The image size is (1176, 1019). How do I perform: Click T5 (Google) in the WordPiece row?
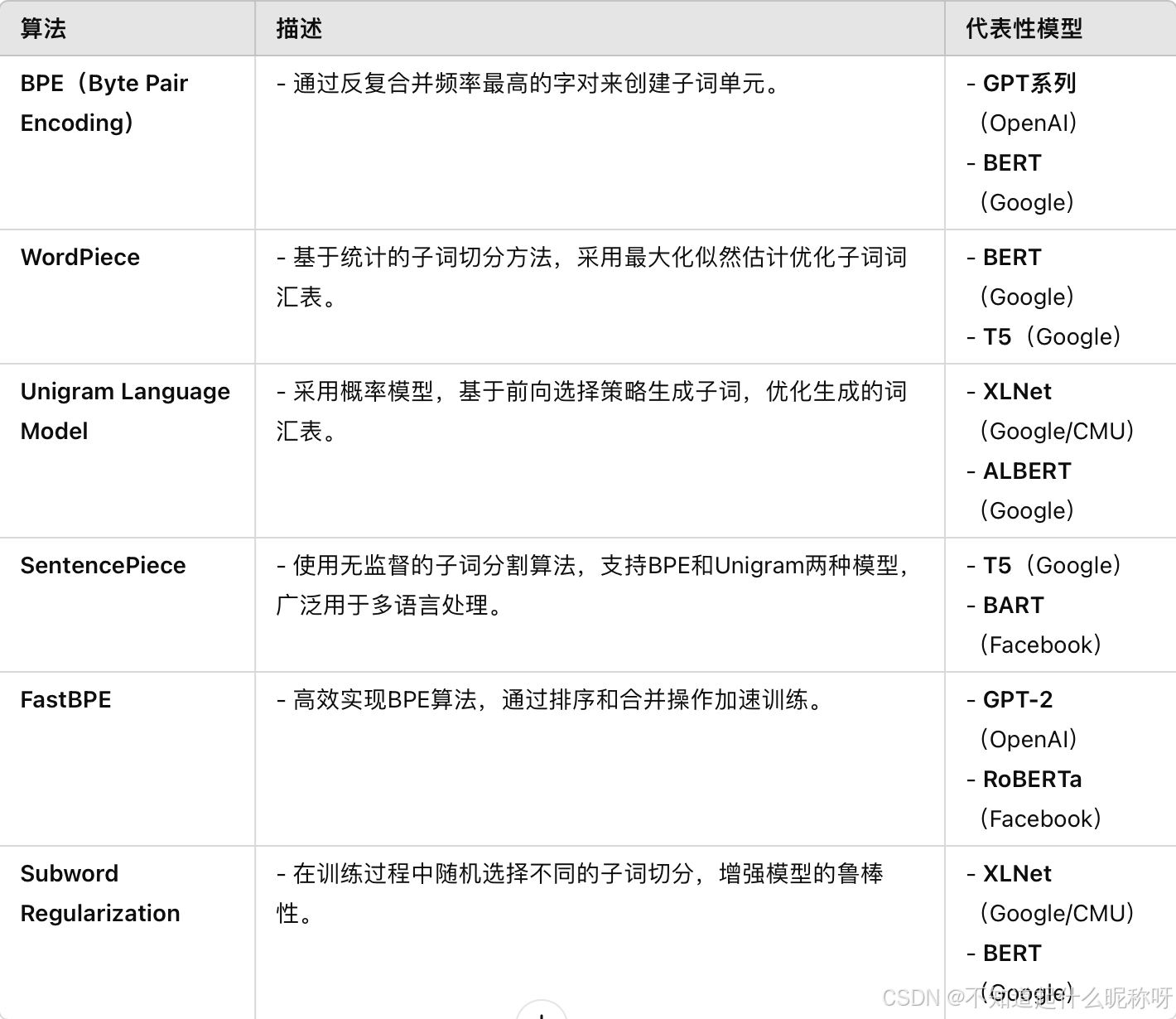pyautogui.click(x=1052, y=337)
